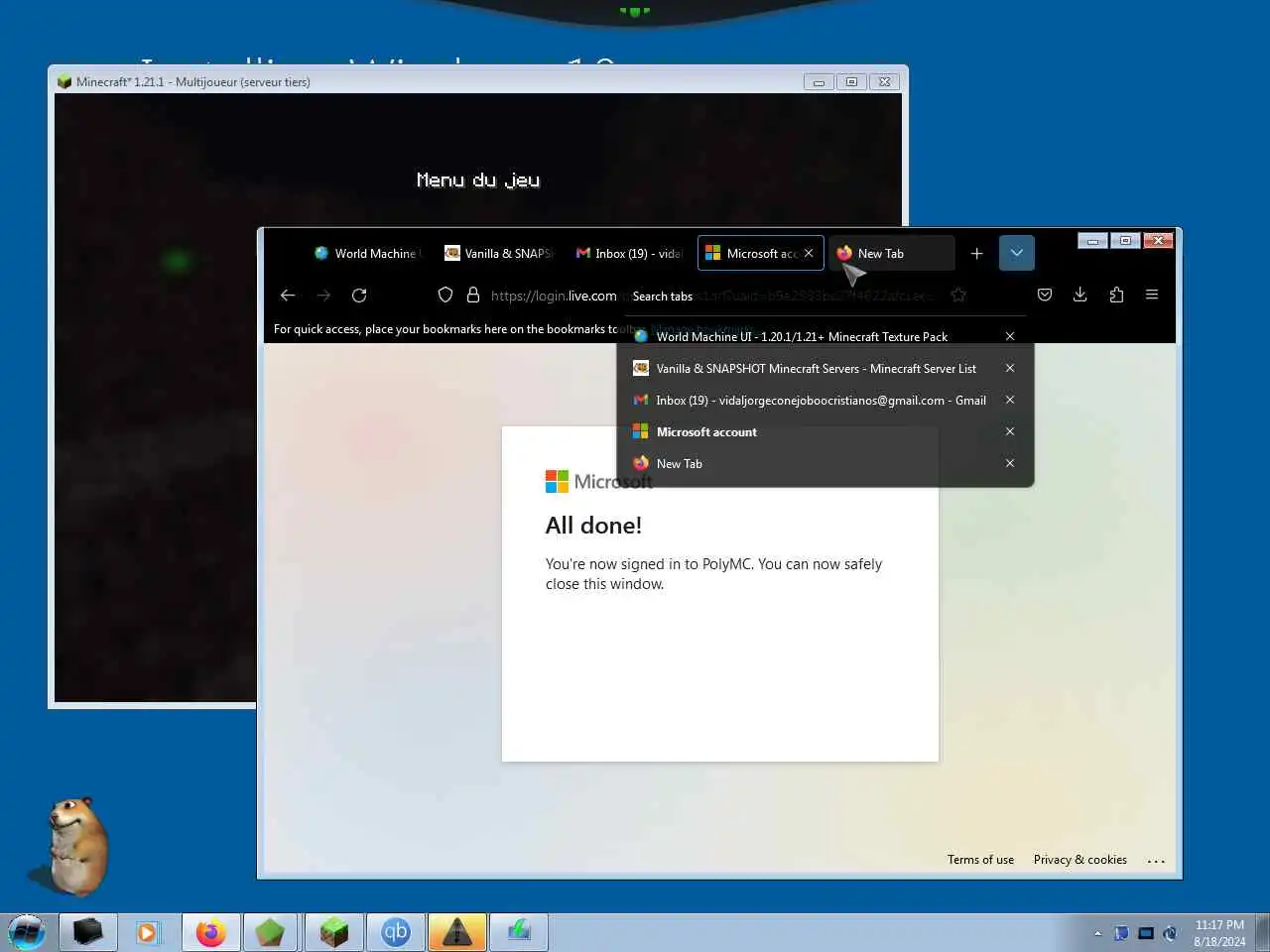Go forward in Firefox history
This screenshot has width=1270, height=952.
tap(323, 295)
